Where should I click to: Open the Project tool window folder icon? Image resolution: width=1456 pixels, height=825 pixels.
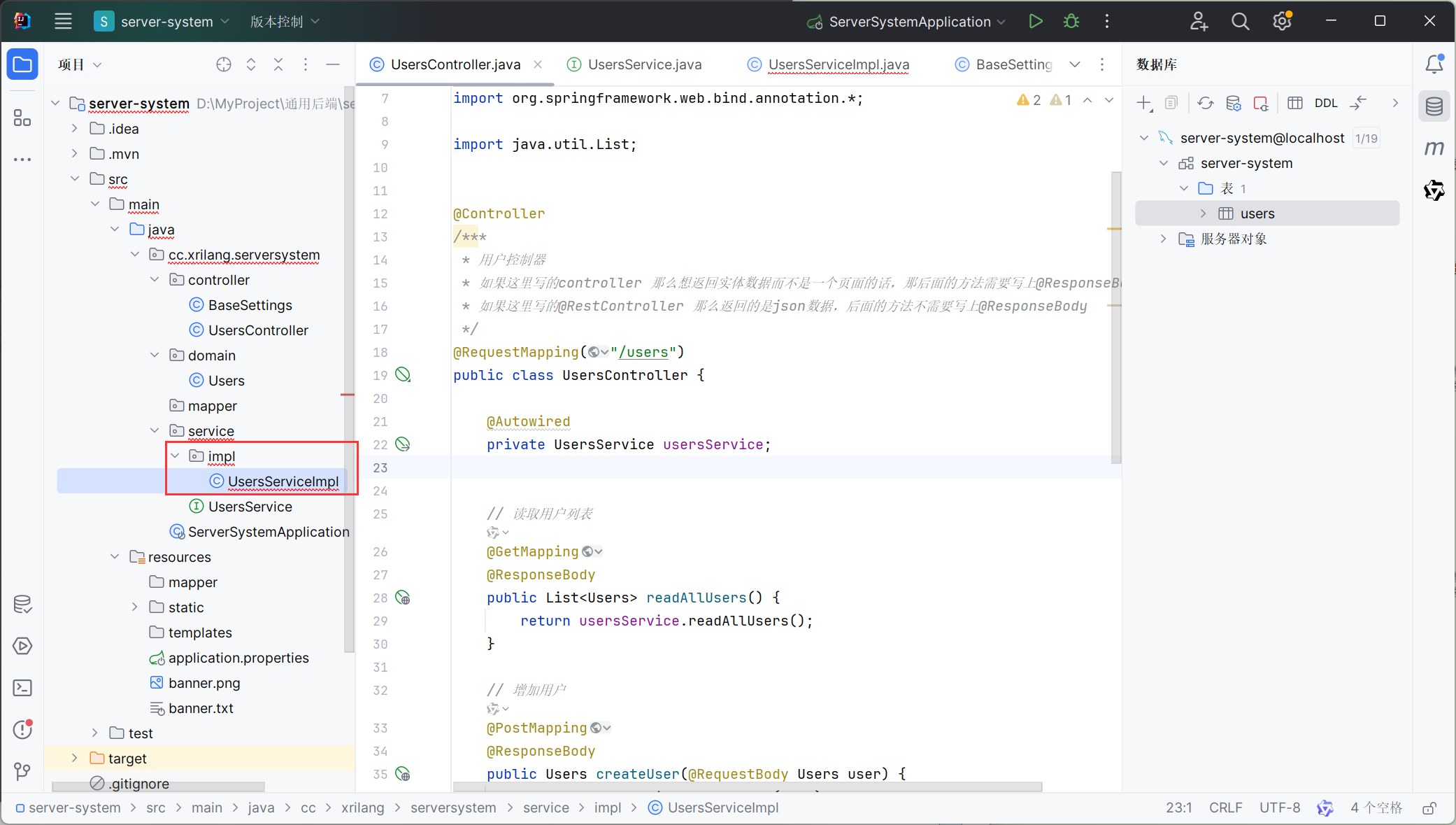click(x=22, y=65)
